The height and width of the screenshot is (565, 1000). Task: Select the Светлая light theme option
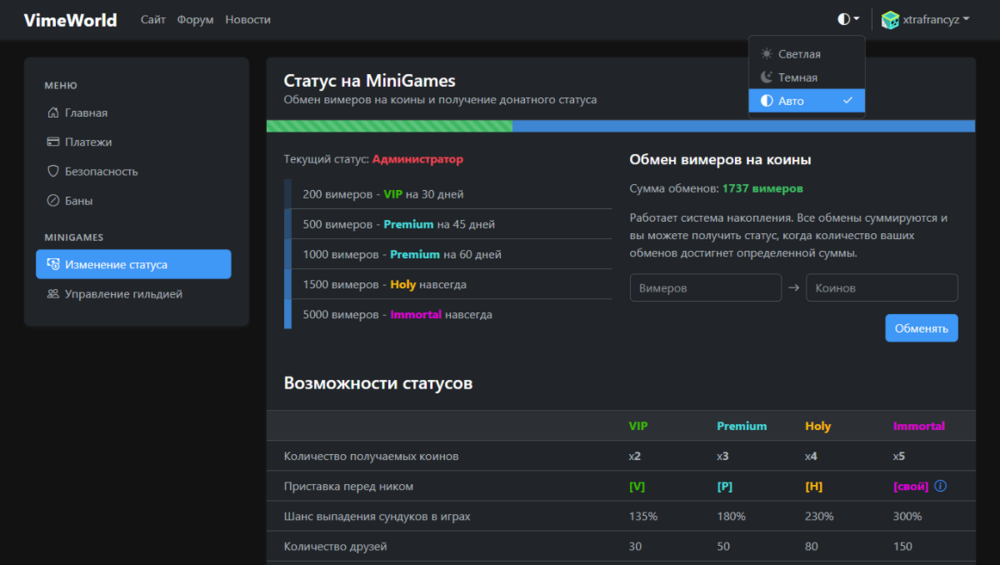798,54
